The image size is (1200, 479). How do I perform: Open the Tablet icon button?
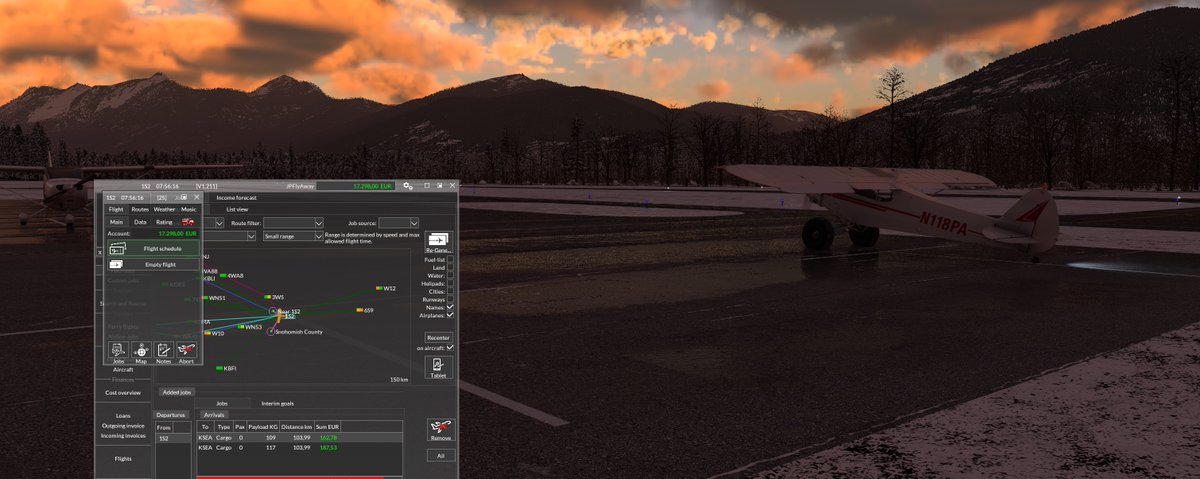pos(439,367)
